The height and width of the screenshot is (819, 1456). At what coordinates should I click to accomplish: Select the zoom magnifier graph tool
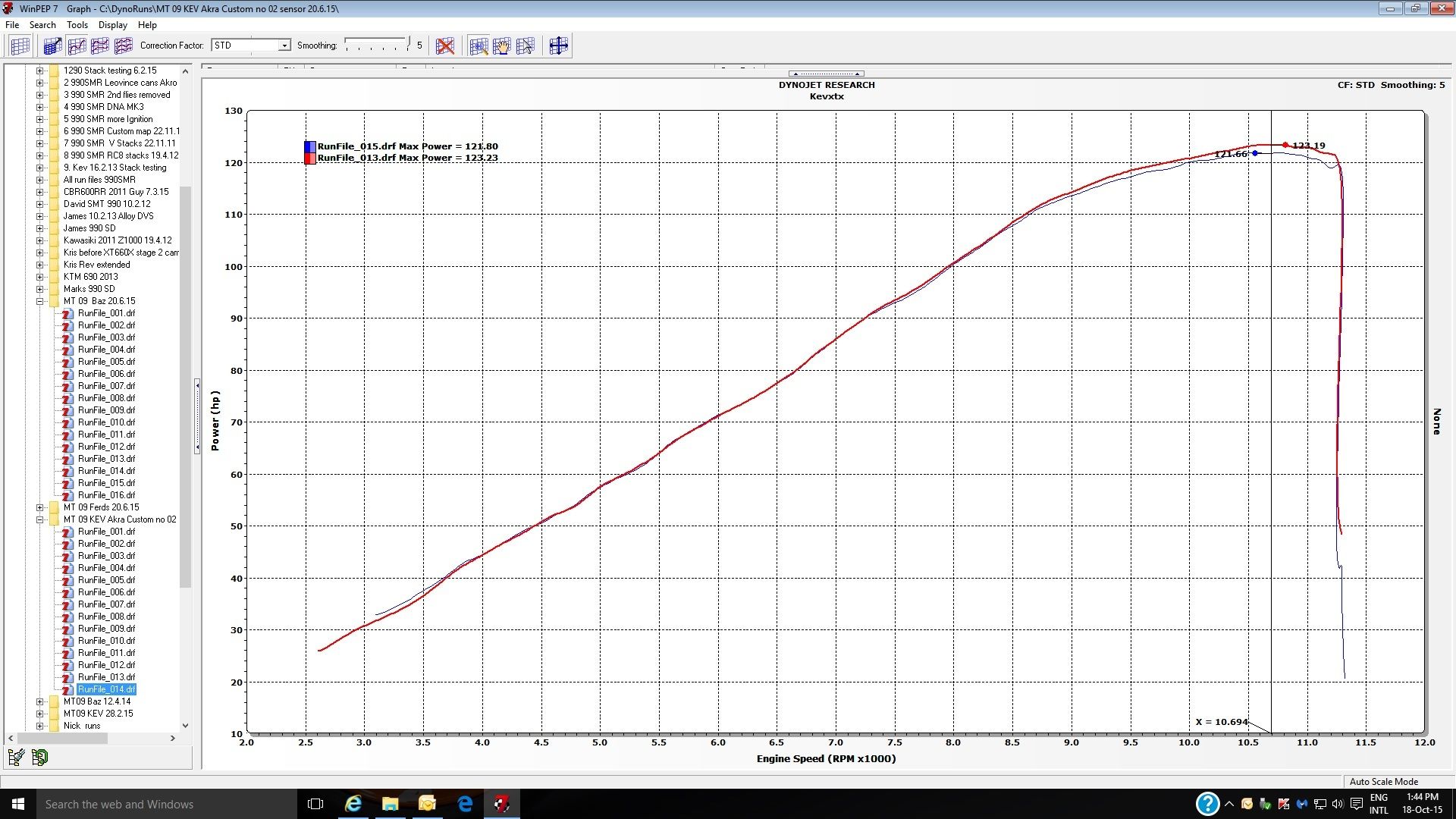[x=479, y=46]
